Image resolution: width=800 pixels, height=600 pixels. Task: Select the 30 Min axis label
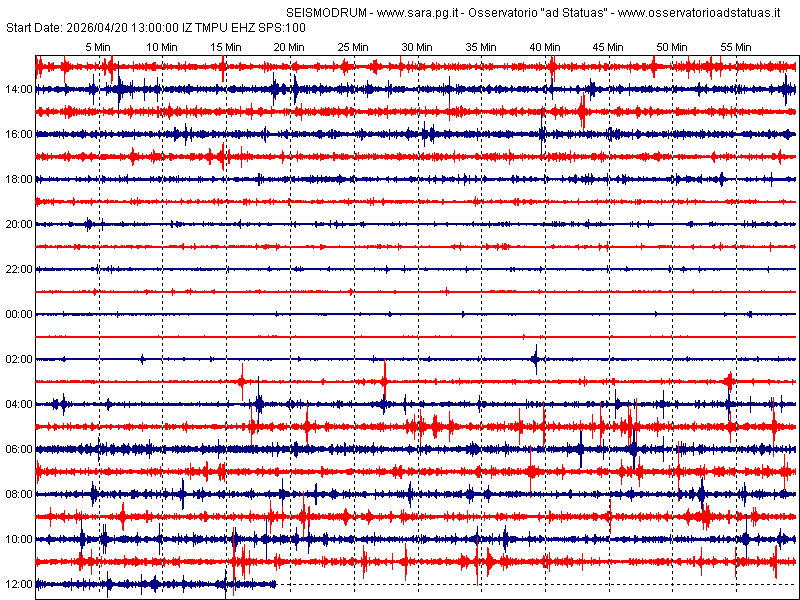coord(417,47)
